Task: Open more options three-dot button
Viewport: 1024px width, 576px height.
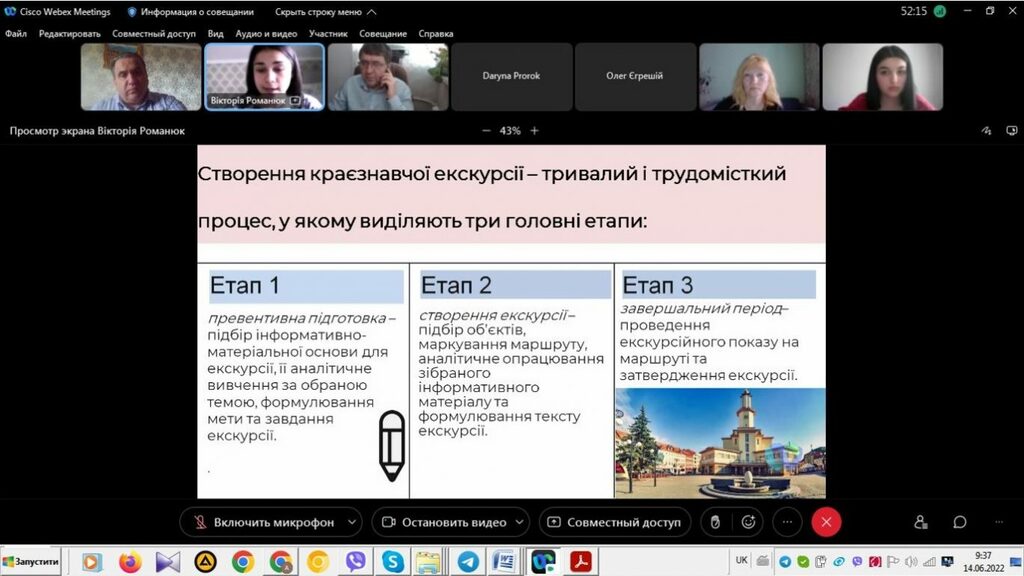Action: (787, 522)
